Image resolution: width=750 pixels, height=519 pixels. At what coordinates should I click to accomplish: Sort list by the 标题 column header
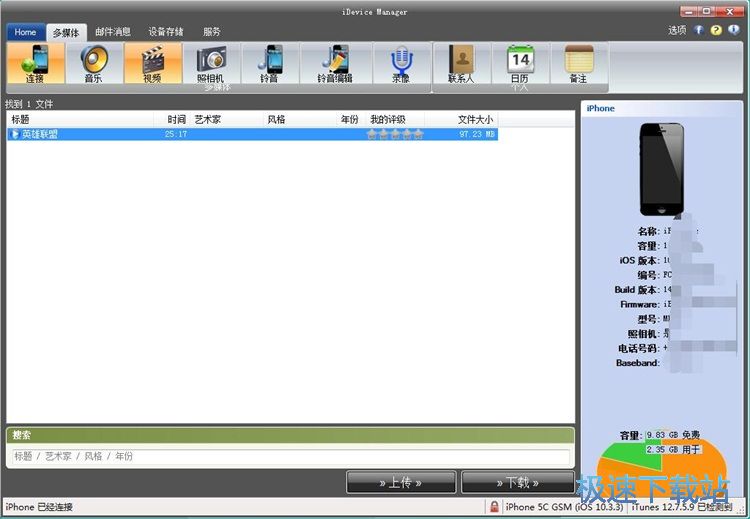[x=80, y=120]
